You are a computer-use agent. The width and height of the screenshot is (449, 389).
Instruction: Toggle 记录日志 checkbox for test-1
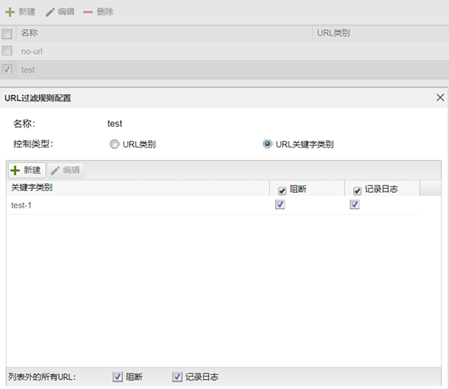tap(355, 204)
